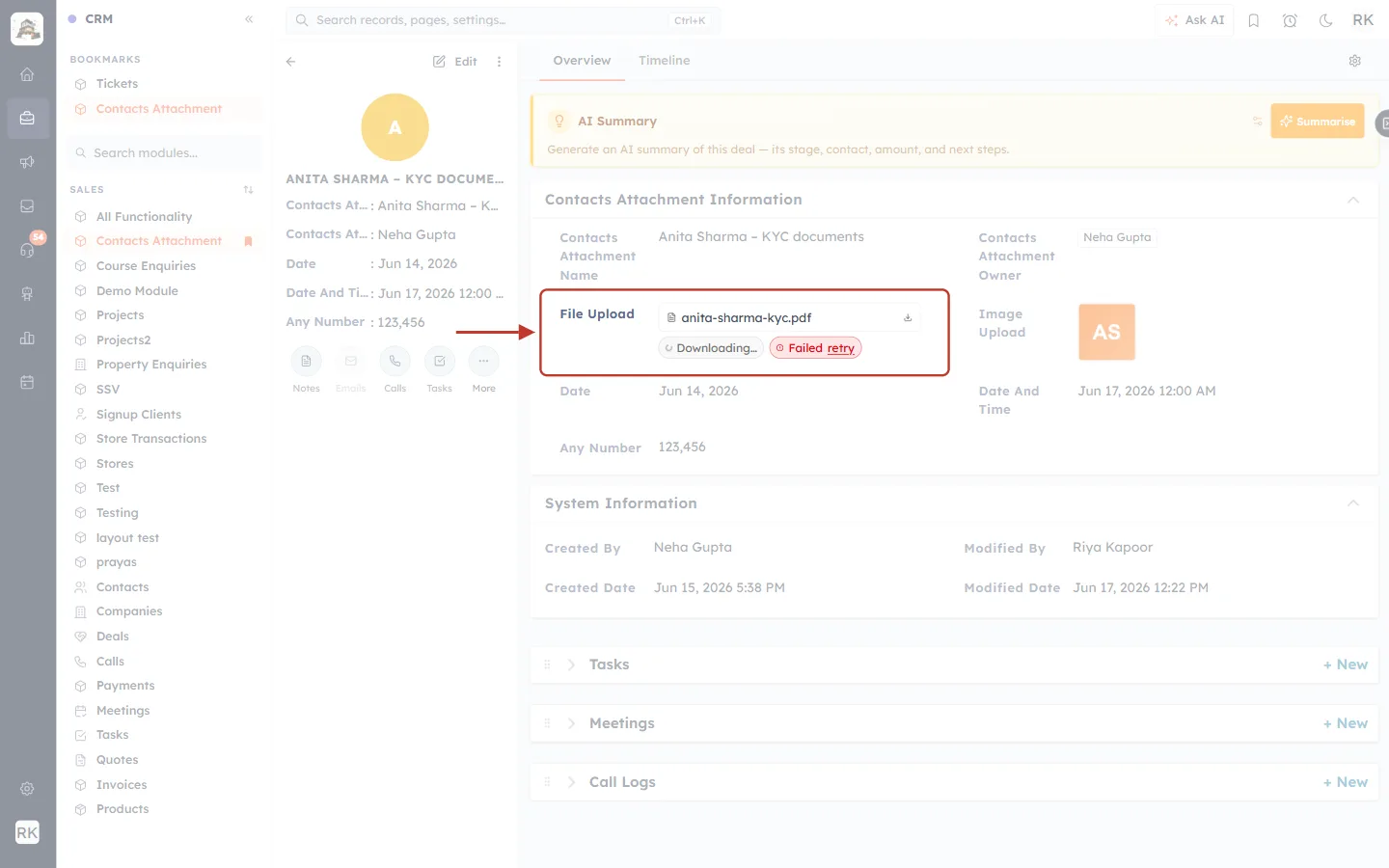Click the retry link for failed download
The image size is (1389, 868).
(x=840, y=348)
